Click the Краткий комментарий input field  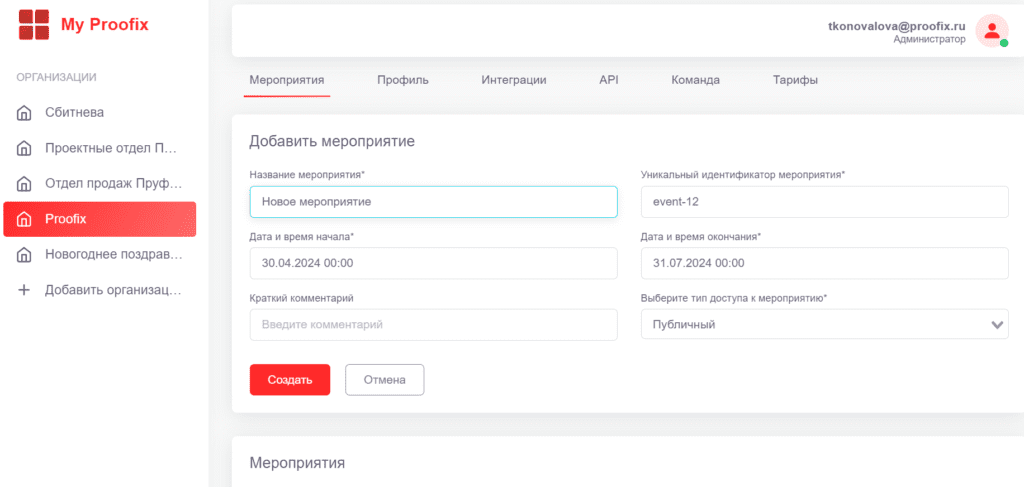pyautogui.click(x=433, y=325)
